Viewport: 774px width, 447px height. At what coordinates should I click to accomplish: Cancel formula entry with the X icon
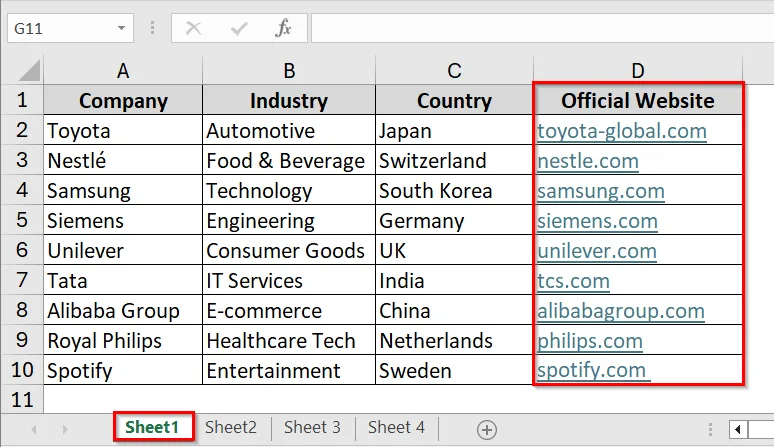tap(193, 28)
